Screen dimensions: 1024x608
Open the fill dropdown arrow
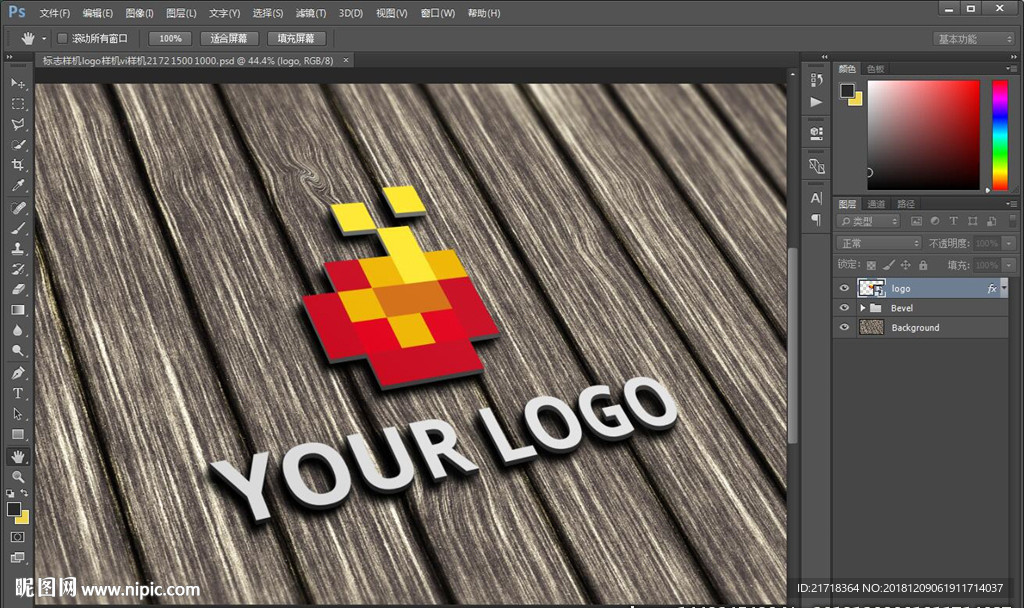[x=1009, y=265]
